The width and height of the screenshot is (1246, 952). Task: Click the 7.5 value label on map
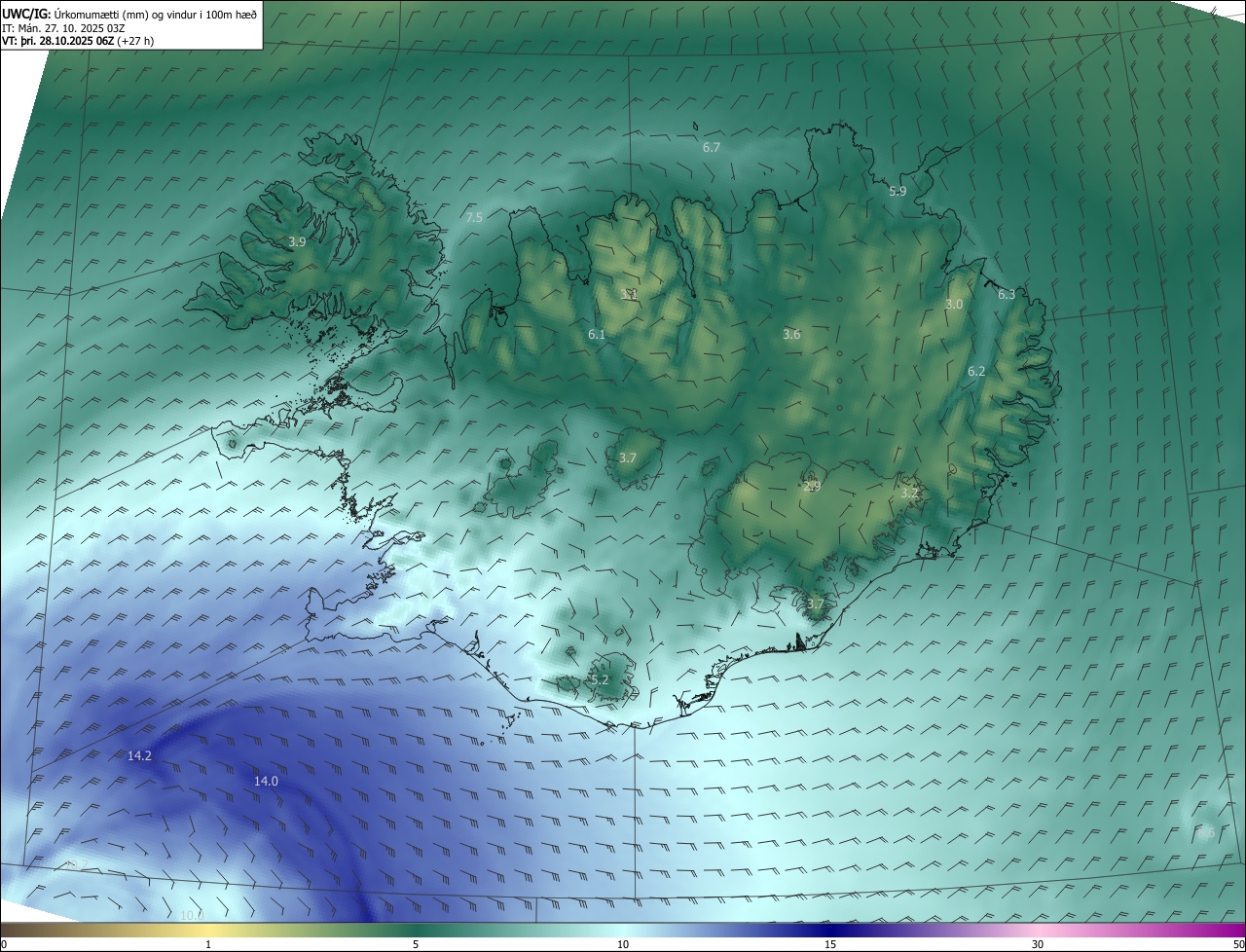tap(474, 217)
